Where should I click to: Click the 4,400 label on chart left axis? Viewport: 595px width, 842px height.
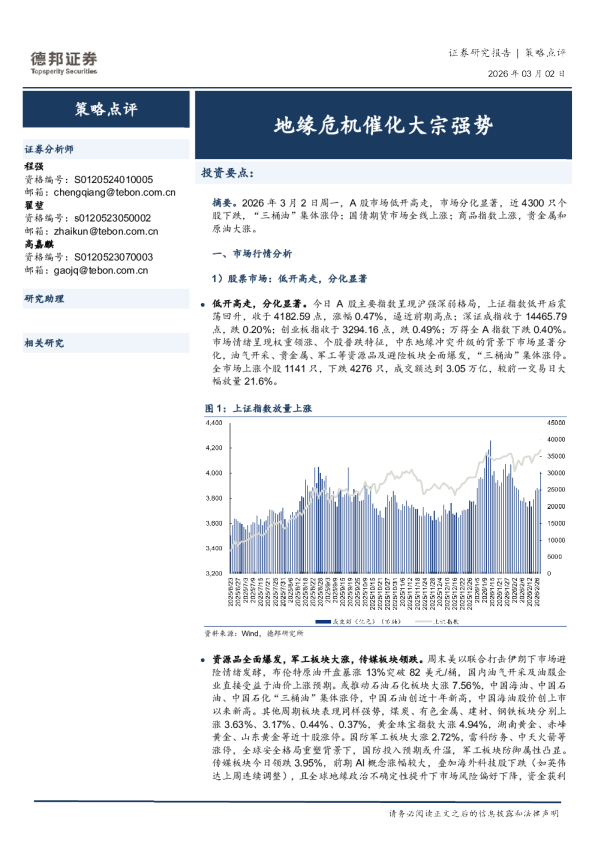(214, 423)
